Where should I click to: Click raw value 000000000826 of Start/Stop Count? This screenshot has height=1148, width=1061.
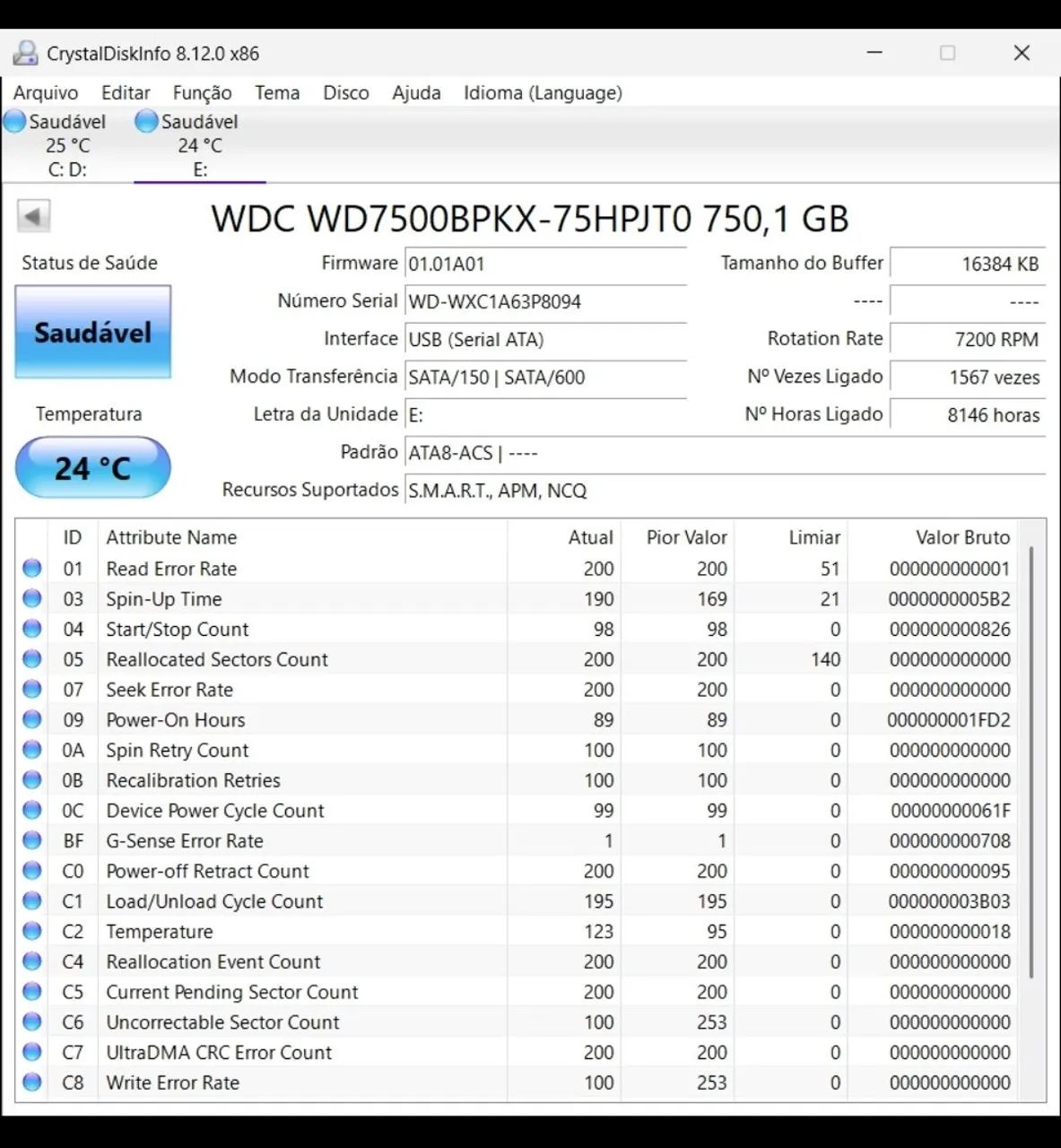[950, 629]
